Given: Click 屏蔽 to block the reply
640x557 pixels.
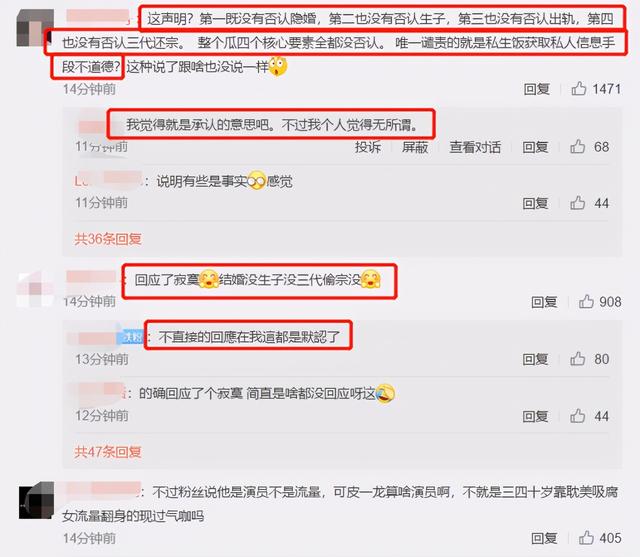Looking at the screenshot, I should 415,147.
